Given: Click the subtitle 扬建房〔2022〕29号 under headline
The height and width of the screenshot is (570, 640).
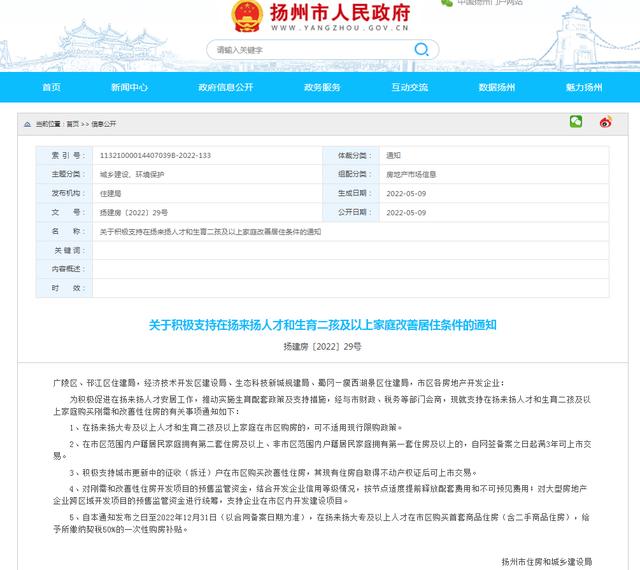Looking at the screenshot, I should point(322,347).
